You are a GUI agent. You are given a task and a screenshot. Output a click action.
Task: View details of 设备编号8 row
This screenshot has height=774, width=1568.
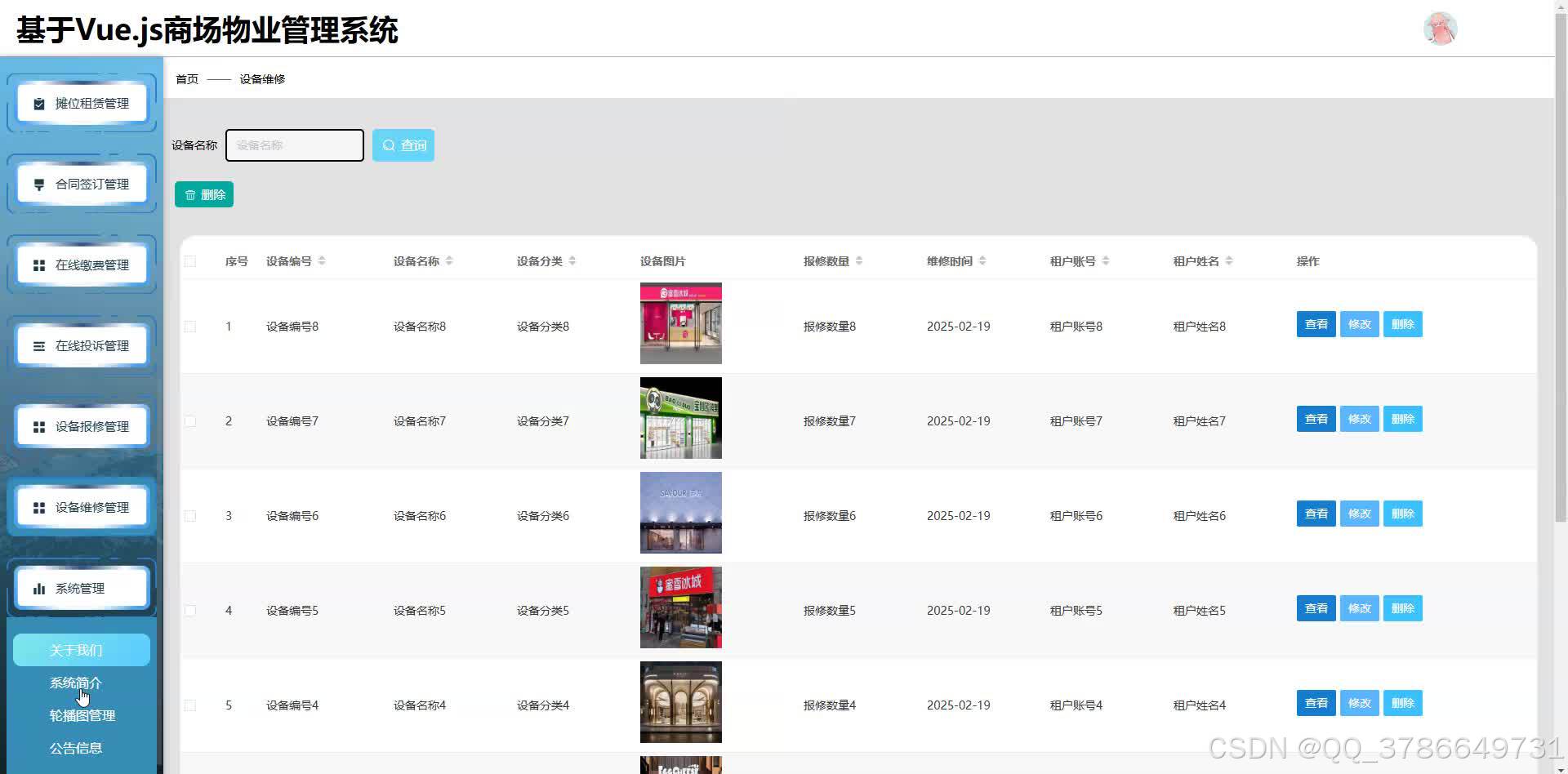pos(1316,324)
